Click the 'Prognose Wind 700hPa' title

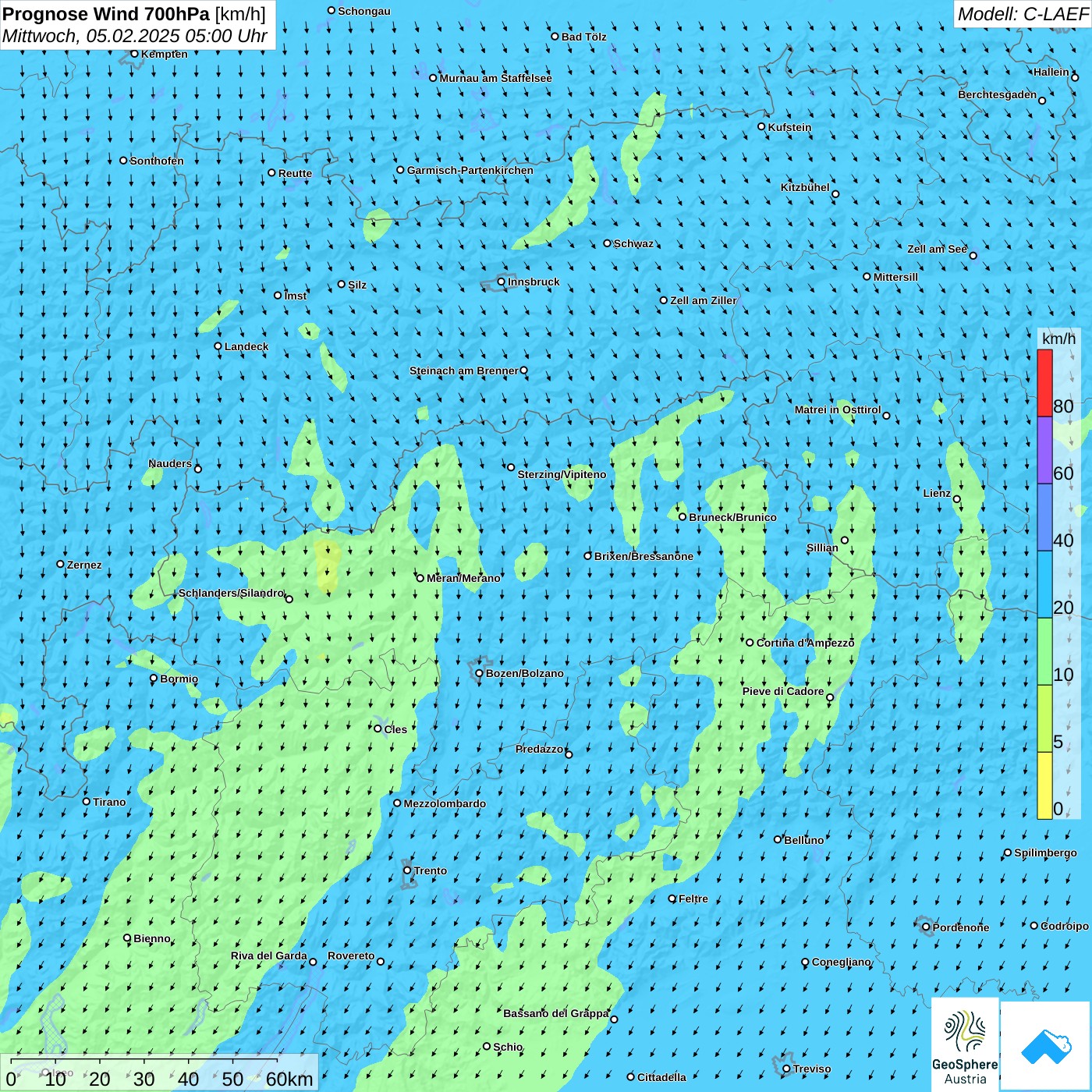(x=107, y=13)
